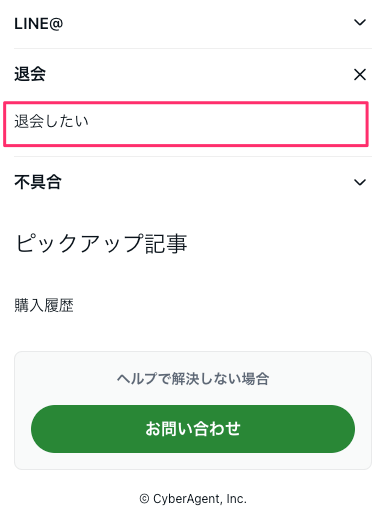The image size is (385, 514).
Task: Click the ヘルプで解決しない場合 caption
Action: click(193, 379)
